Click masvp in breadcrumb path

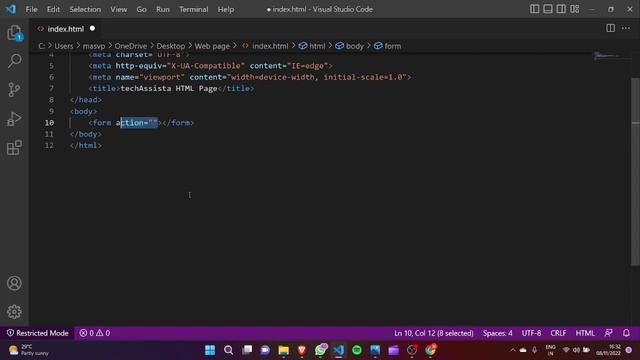click(x=94, y=46)
